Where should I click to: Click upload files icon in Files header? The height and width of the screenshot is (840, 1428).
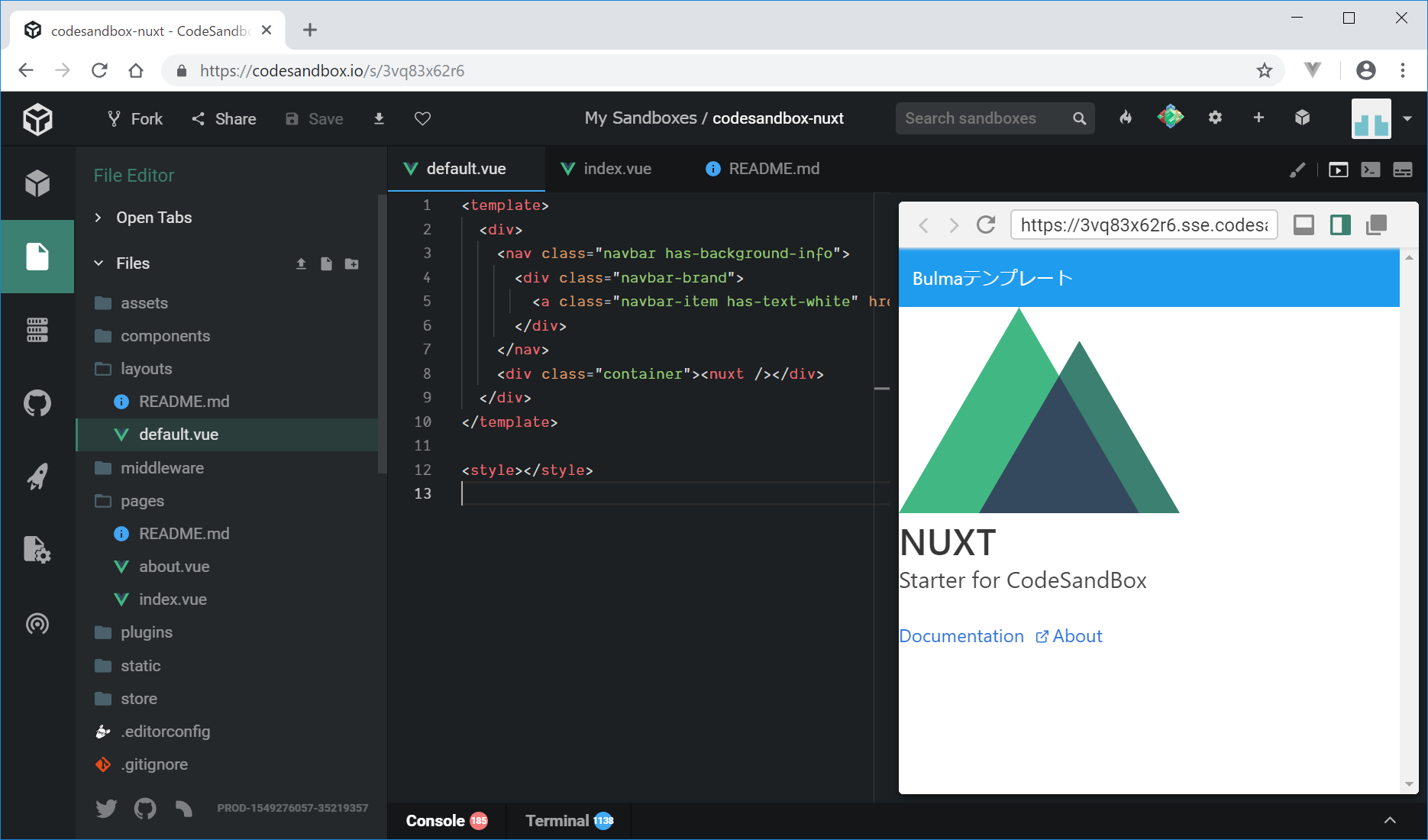301,263
